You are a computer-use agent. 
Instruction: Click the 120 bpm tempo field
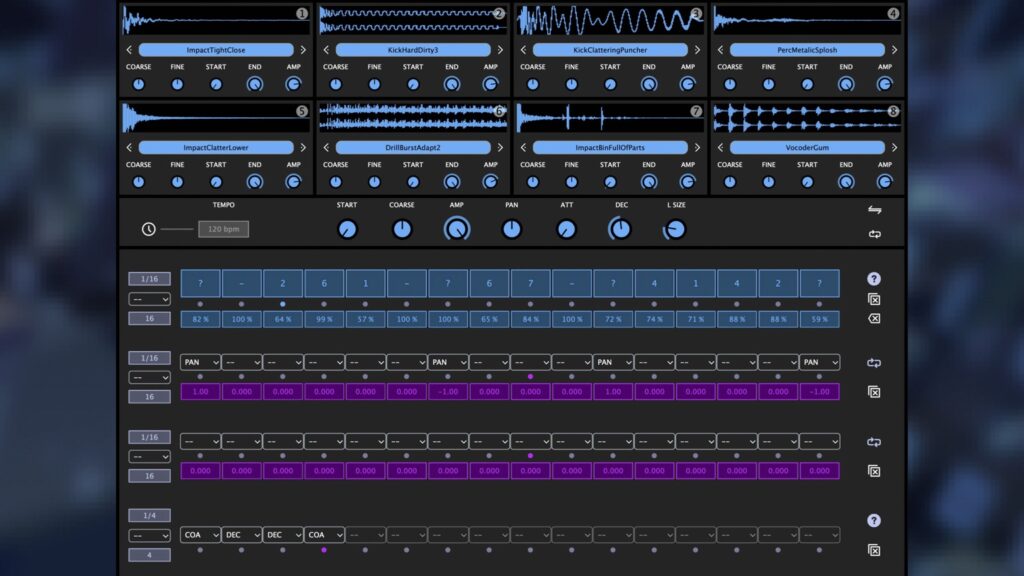223,229
